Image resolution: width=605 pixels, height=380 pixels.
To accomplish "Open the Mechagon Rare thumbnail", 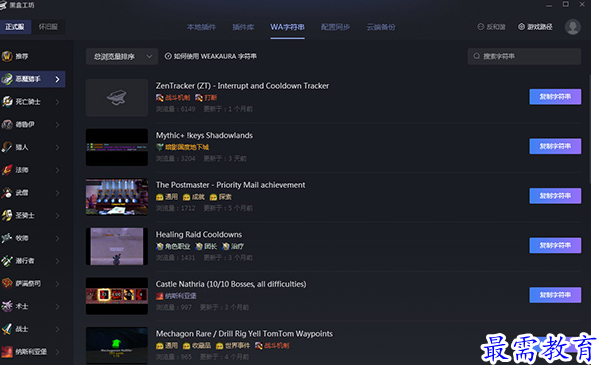I will coord(117,346).
